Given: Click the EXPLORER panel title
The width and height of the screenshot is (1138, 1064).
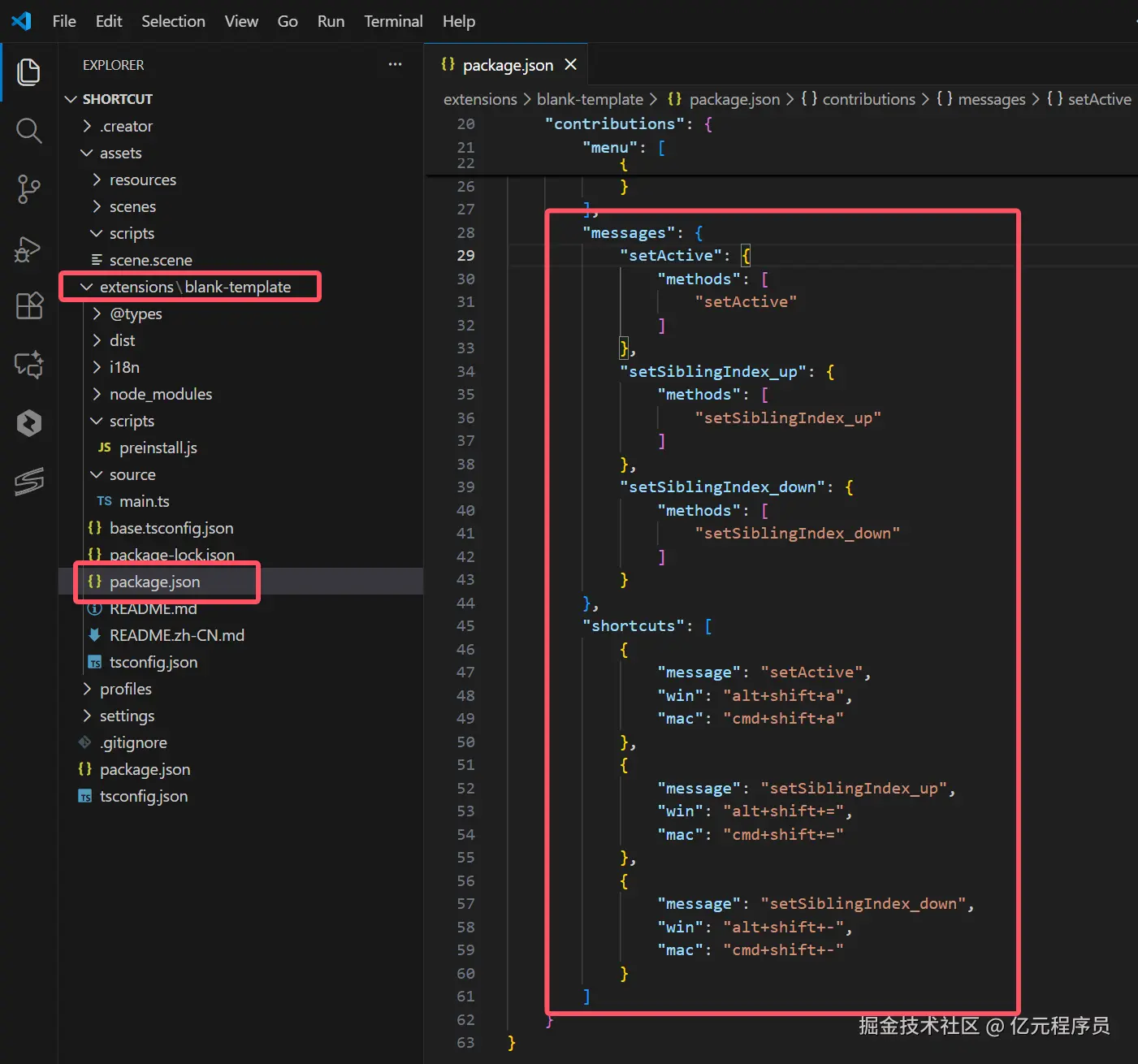Looking at the screenshot, I should (x=114, y=65).
